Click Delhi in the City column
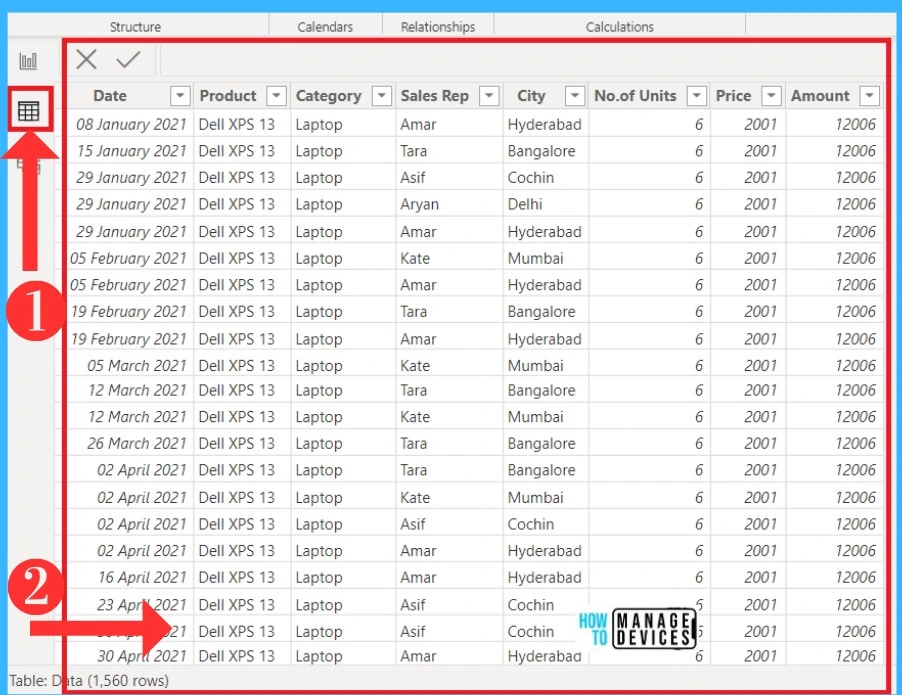The height and width of the screenshot is (695, 902). coord(525,204)
